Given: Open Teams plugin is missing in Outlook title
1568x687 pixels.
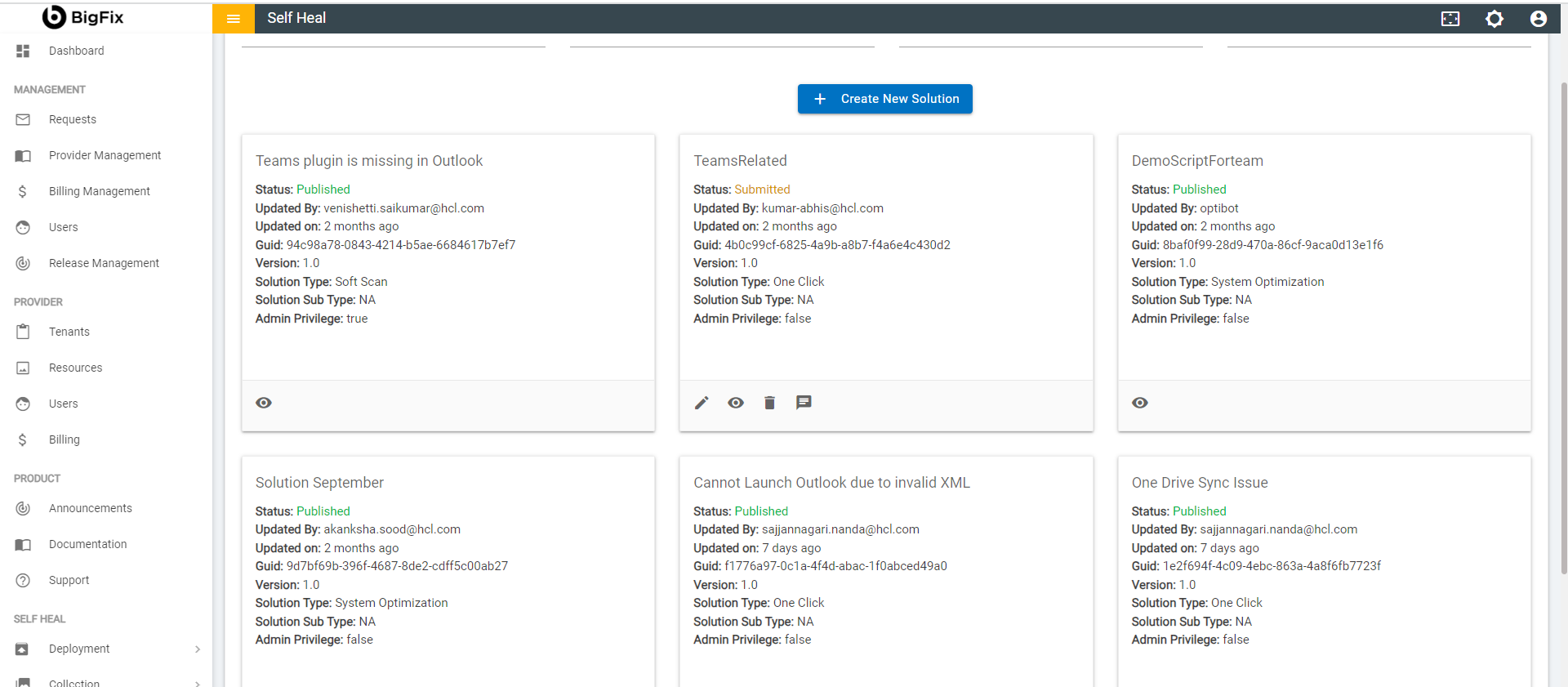Looking at the screenshot, I should pyautogui.click(x=369, y=161).
